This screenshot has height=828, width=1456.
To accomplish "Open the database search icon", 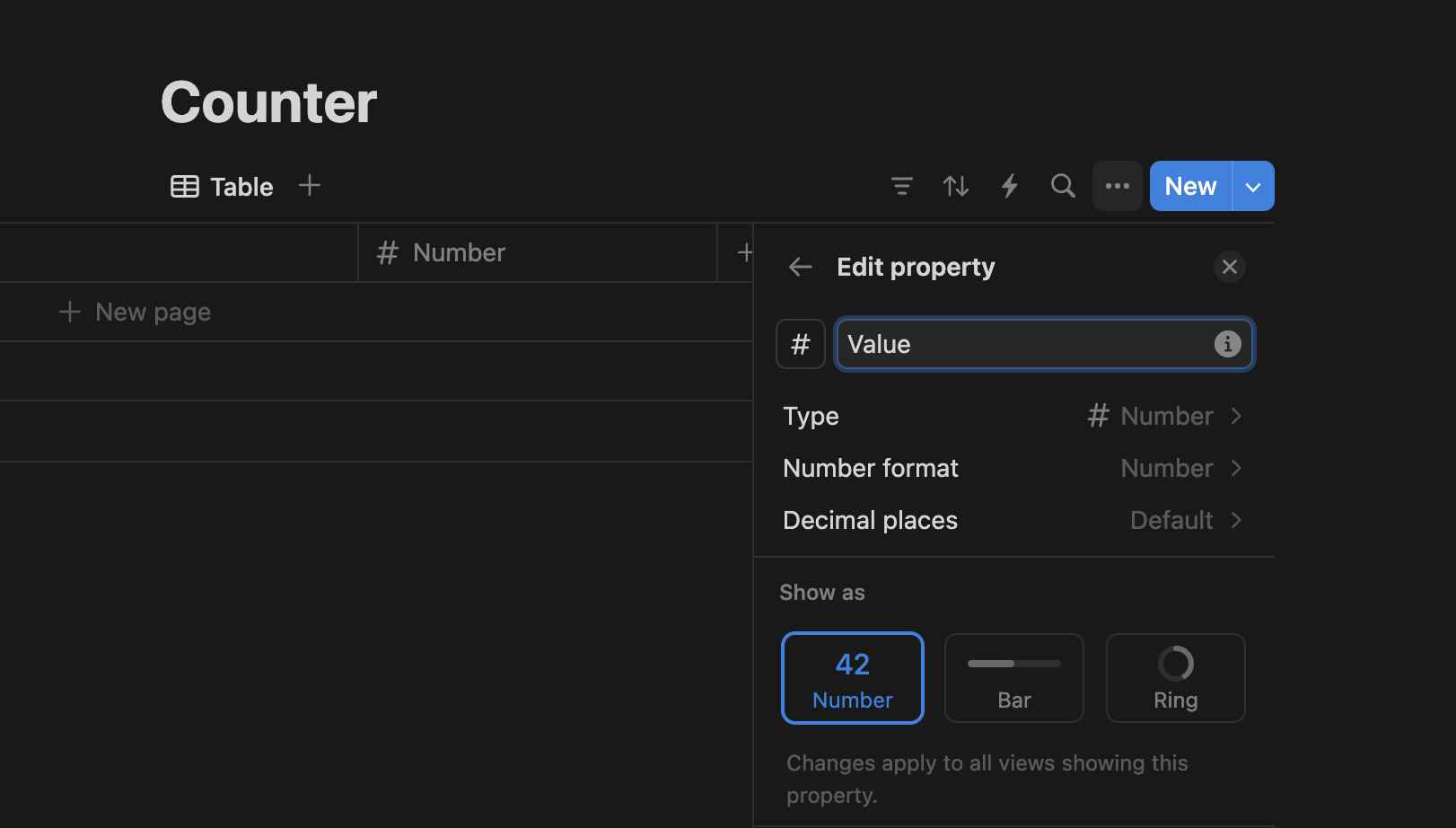I will [1062, 186].
